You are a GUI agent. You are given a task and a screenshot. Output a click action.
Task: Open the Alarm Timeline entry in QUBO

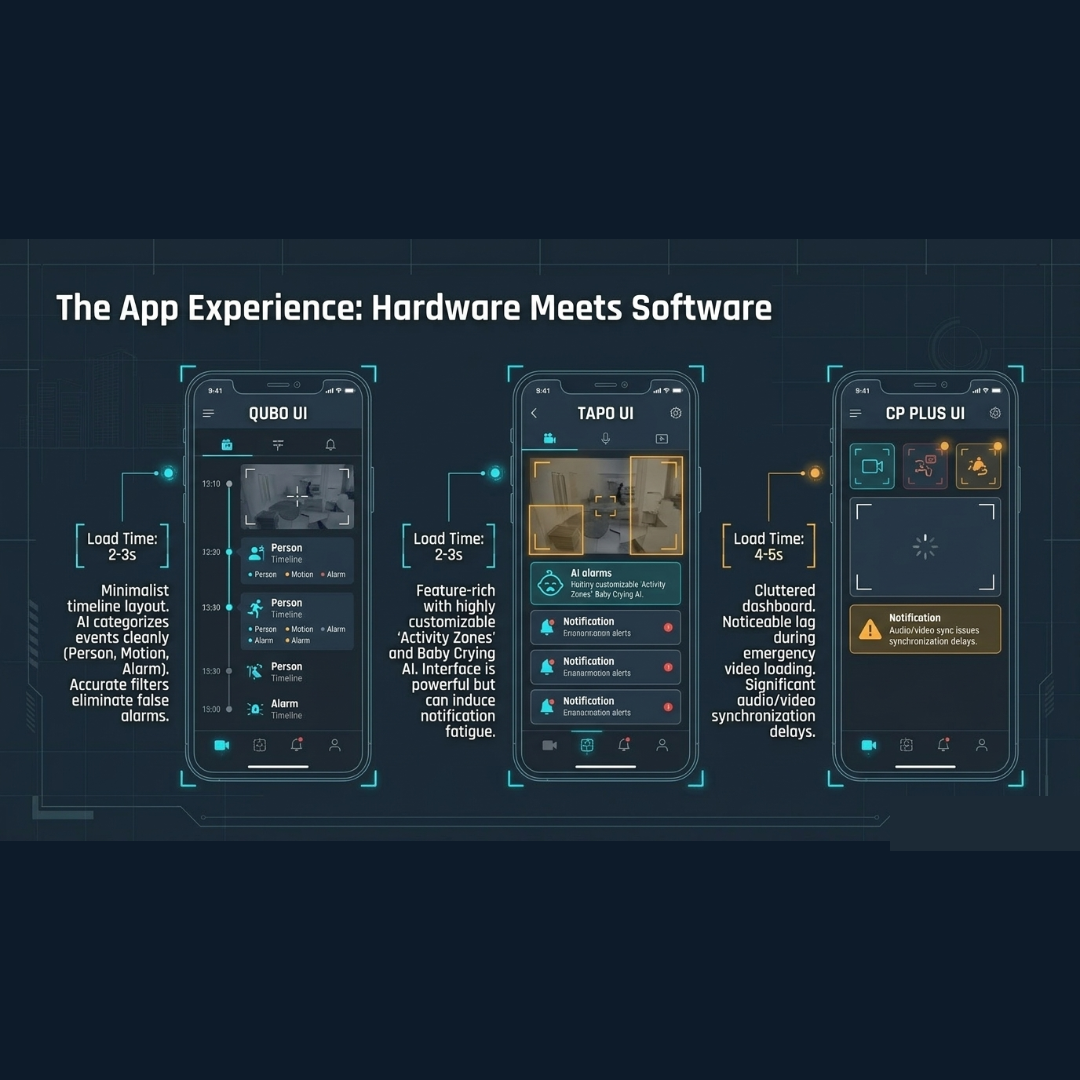click(x=285, y=709)
